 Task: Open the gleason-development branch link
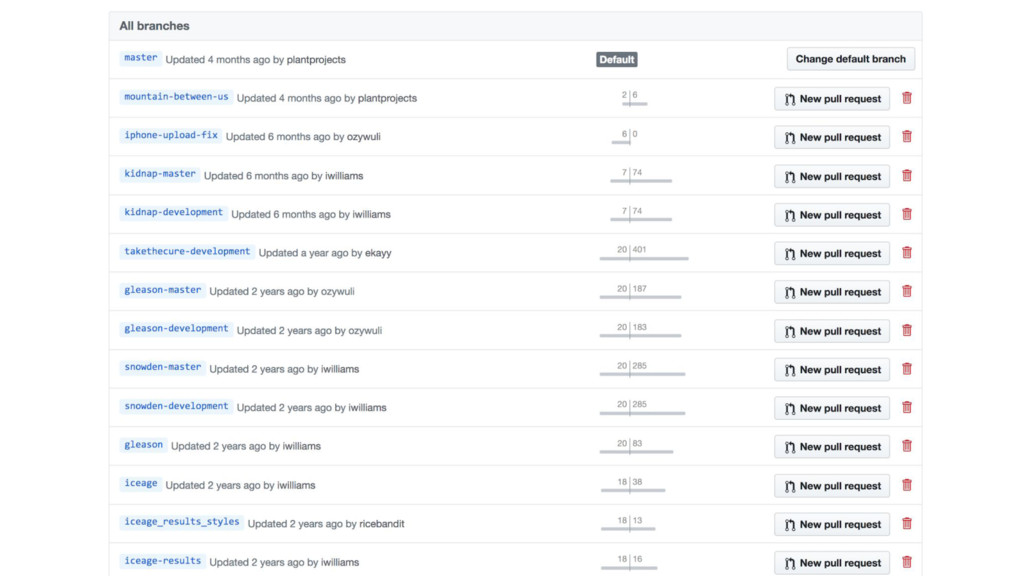pos(176,328)
